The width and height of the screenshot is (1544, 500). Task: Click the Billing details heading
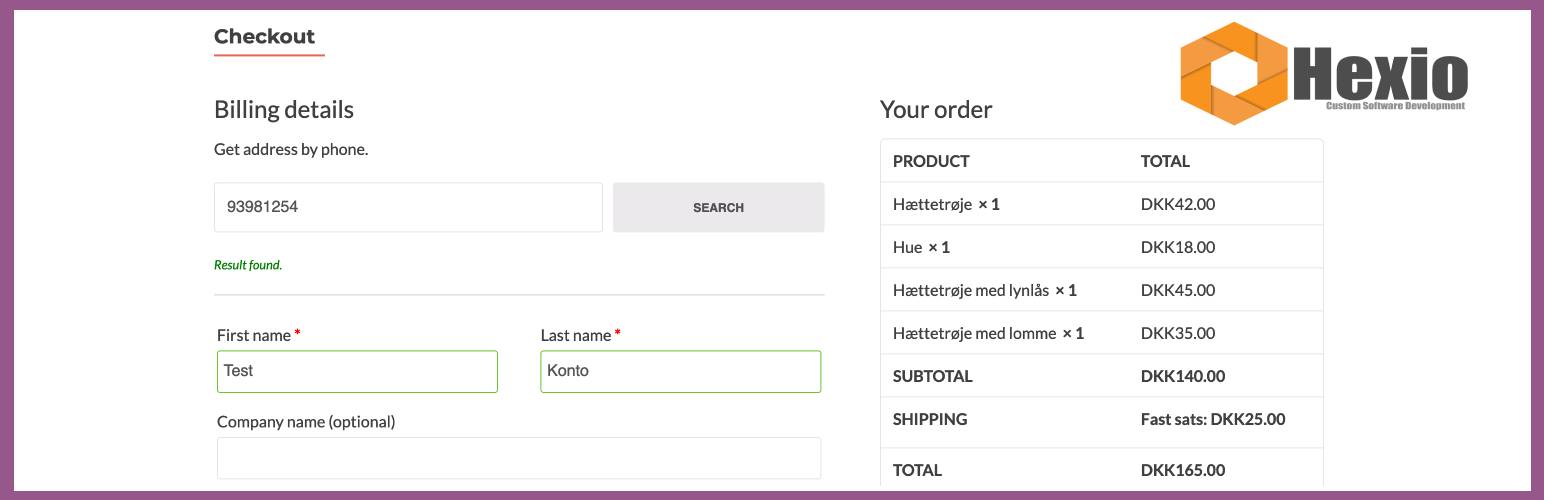[x=284, y=109]
